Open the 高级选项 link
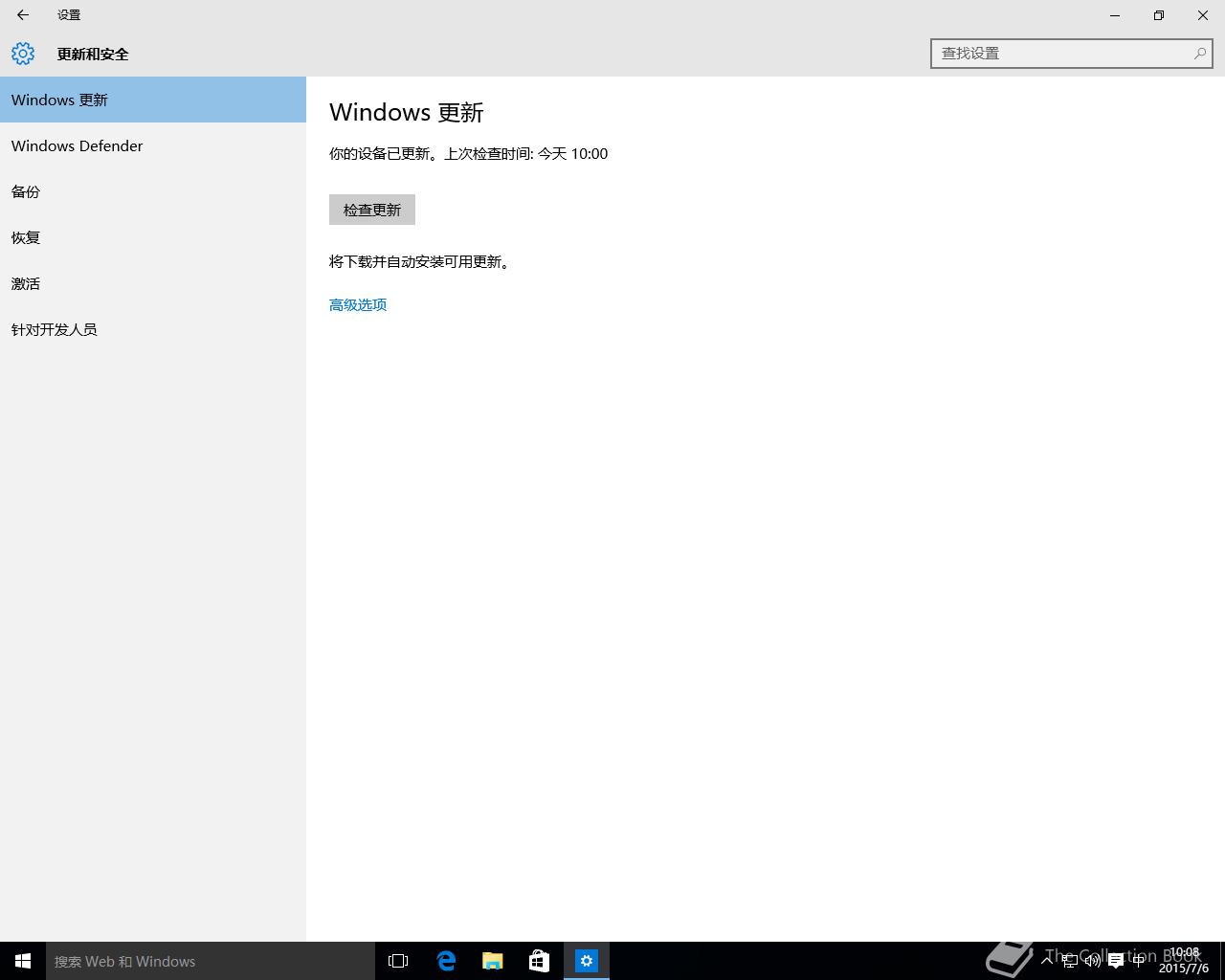The image size is (1225, 980). [x=358, y=304]
